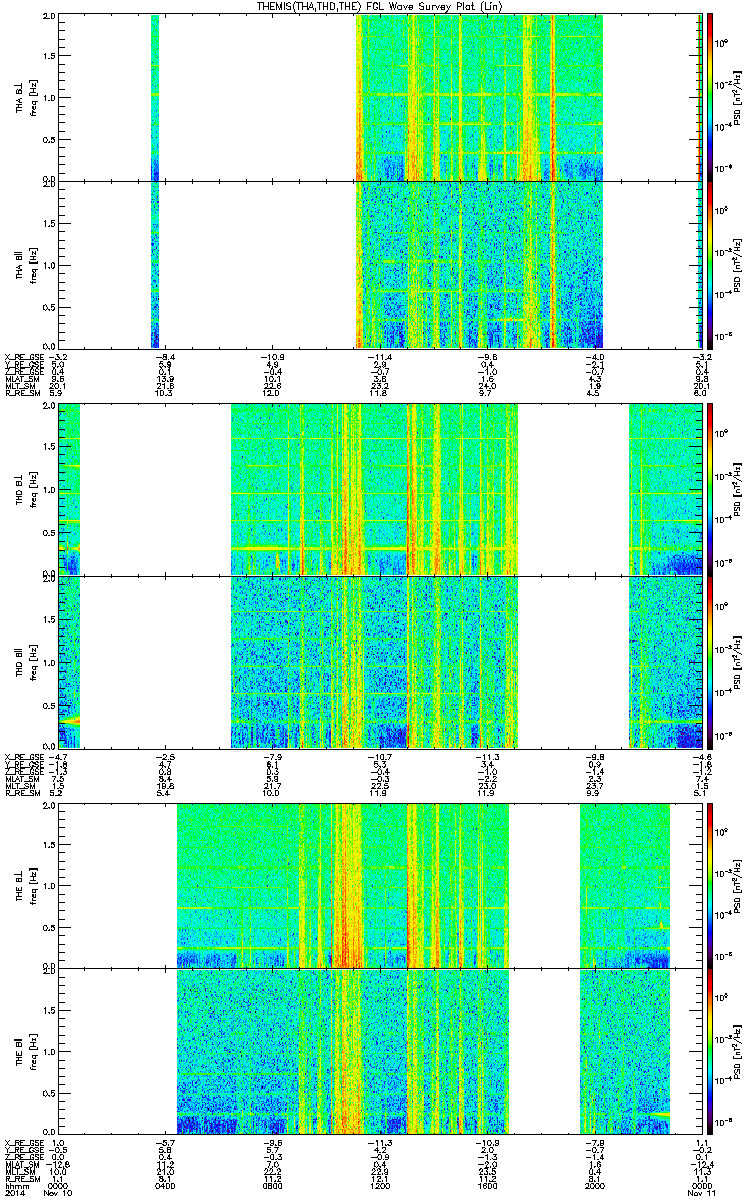The height and width of the screenshot is (1200, 750).
Task: Click the 'THD B∥ freq [Hz]' axis label
Action: click(x=26, y=661)
